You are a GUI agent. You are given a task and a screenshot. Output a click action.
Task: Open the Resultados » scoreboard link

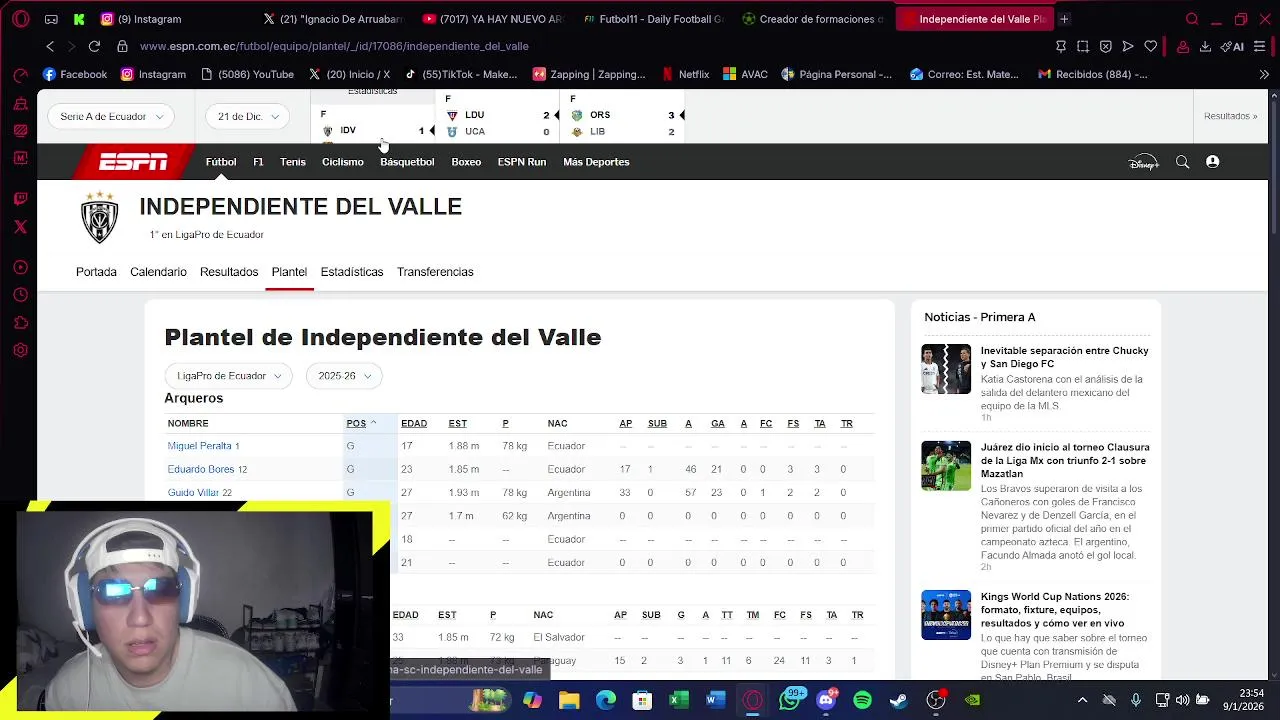(1230, 116)
